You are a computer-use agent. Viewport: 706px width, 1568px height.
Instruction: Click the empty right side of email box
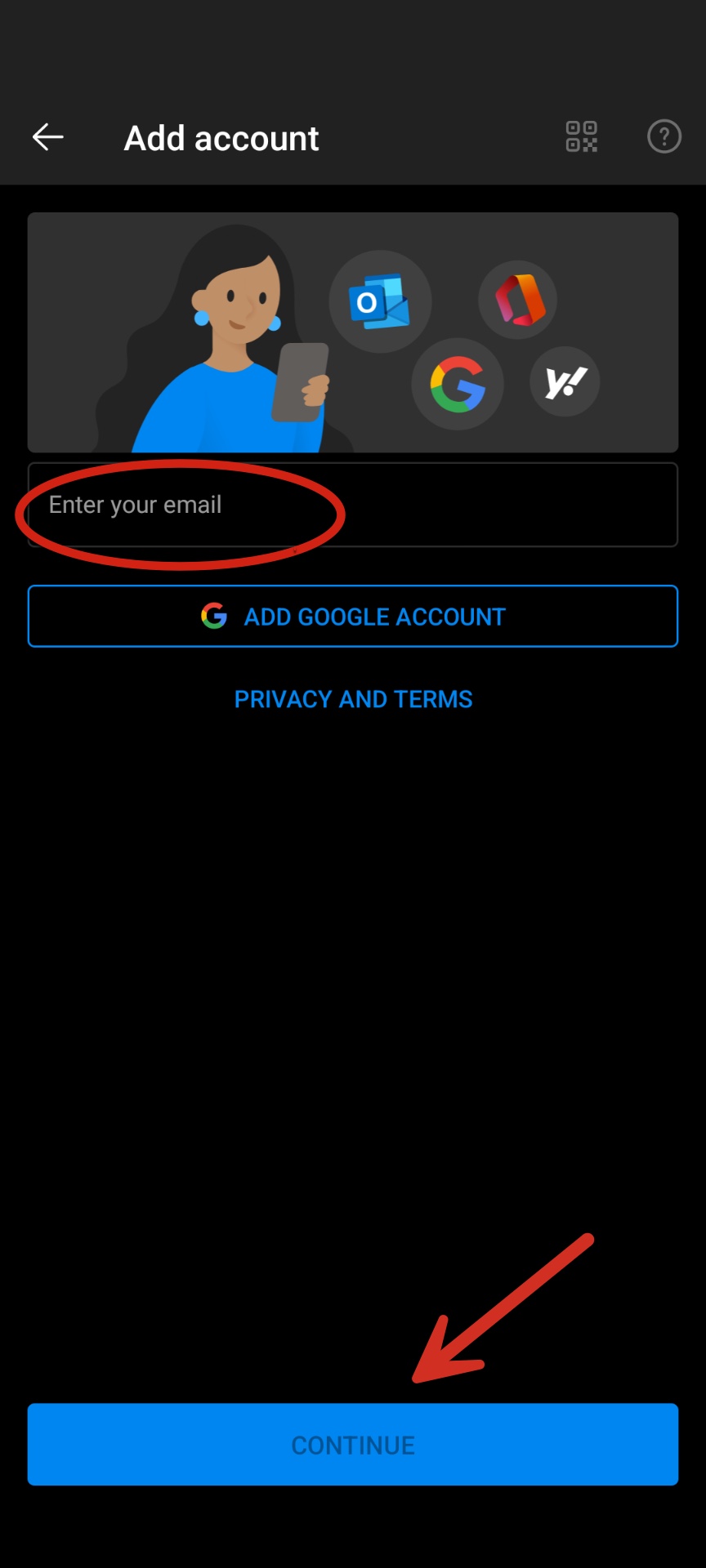[507, 505]
